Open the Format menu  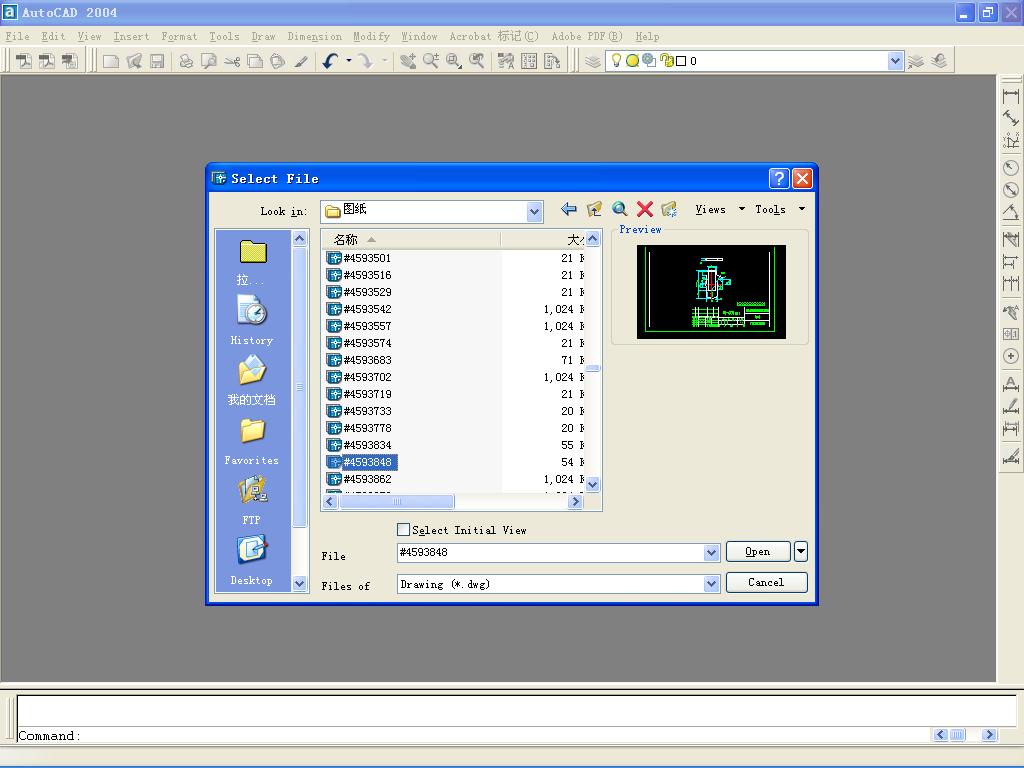point(179,37)
